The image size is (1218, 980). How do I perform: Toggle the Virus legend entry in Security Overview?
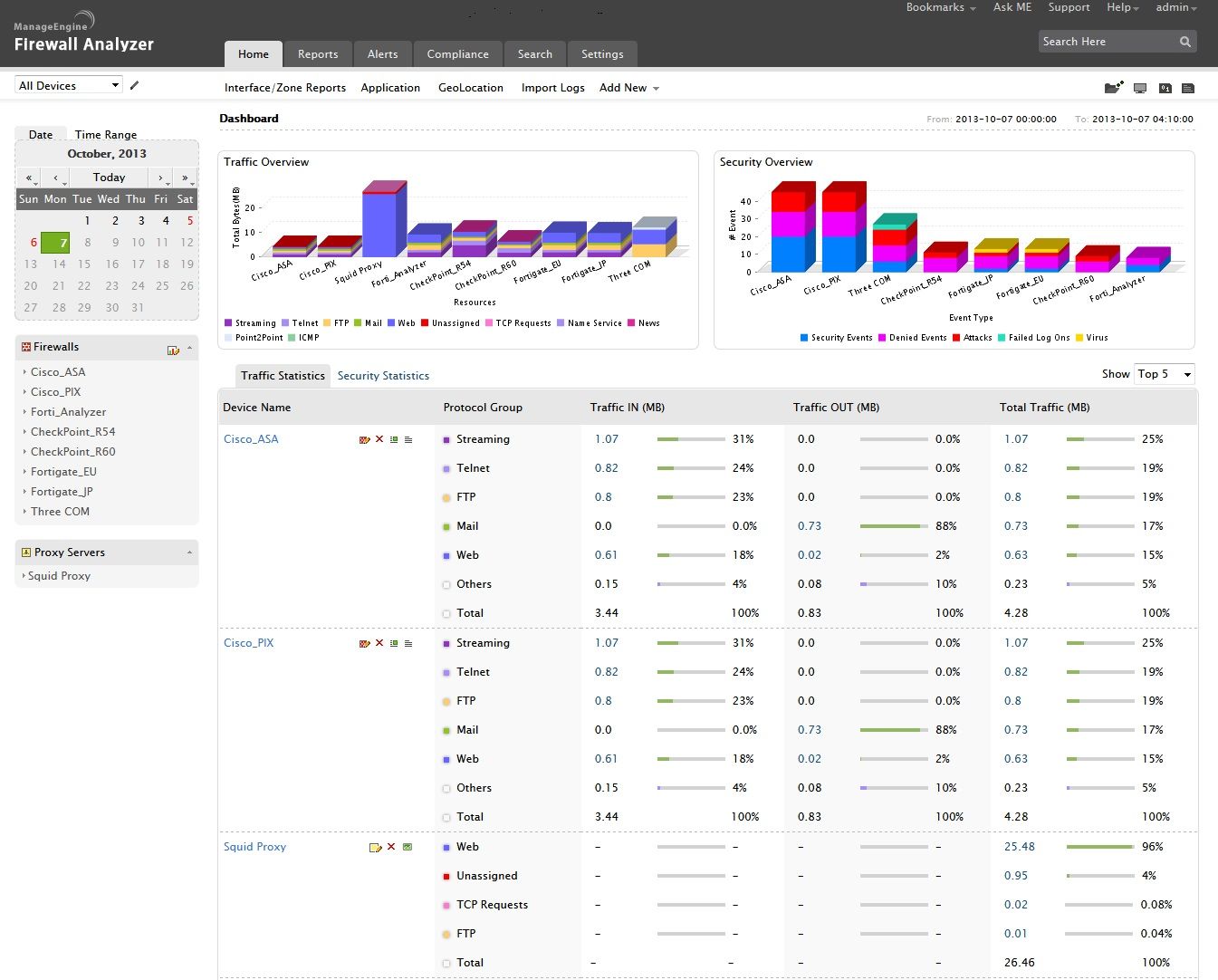pos(1091,338)
